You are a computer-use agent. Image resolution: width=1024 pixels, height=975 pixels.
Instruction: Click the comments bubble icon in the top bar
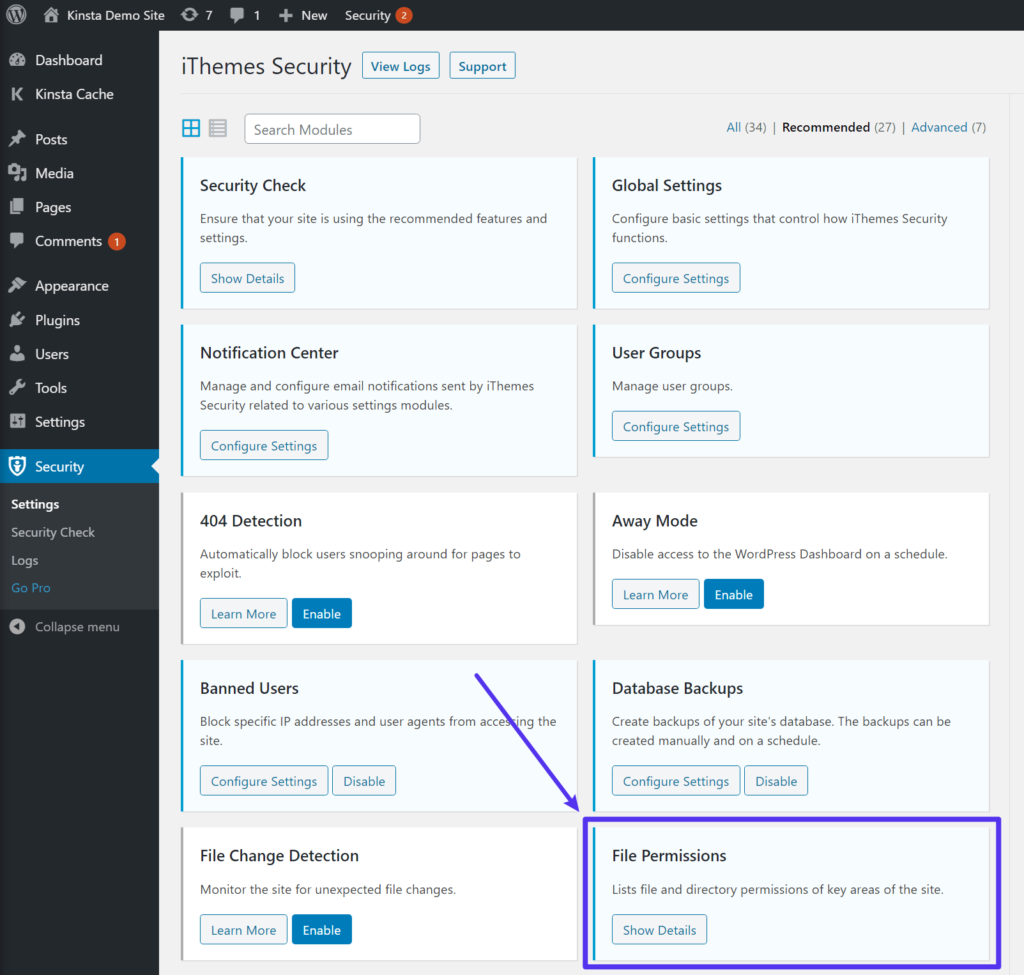(x=236, y=15)
